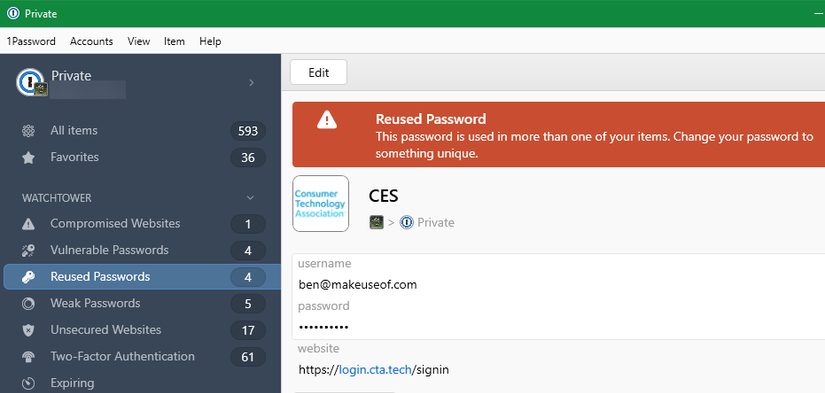
Task: Click the Favorites star icon
Action: pos(28,157)
